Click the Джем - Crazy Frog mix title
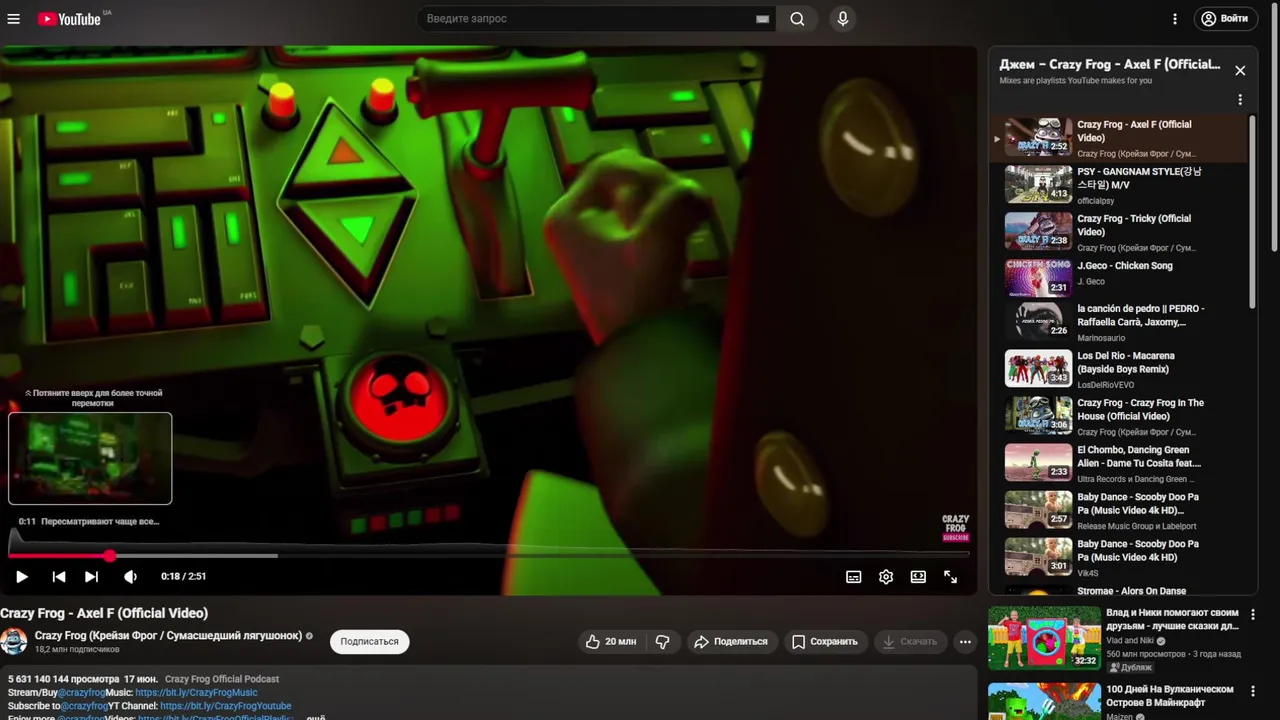Screen dimensions: 1280x720 coord(1110,65)
